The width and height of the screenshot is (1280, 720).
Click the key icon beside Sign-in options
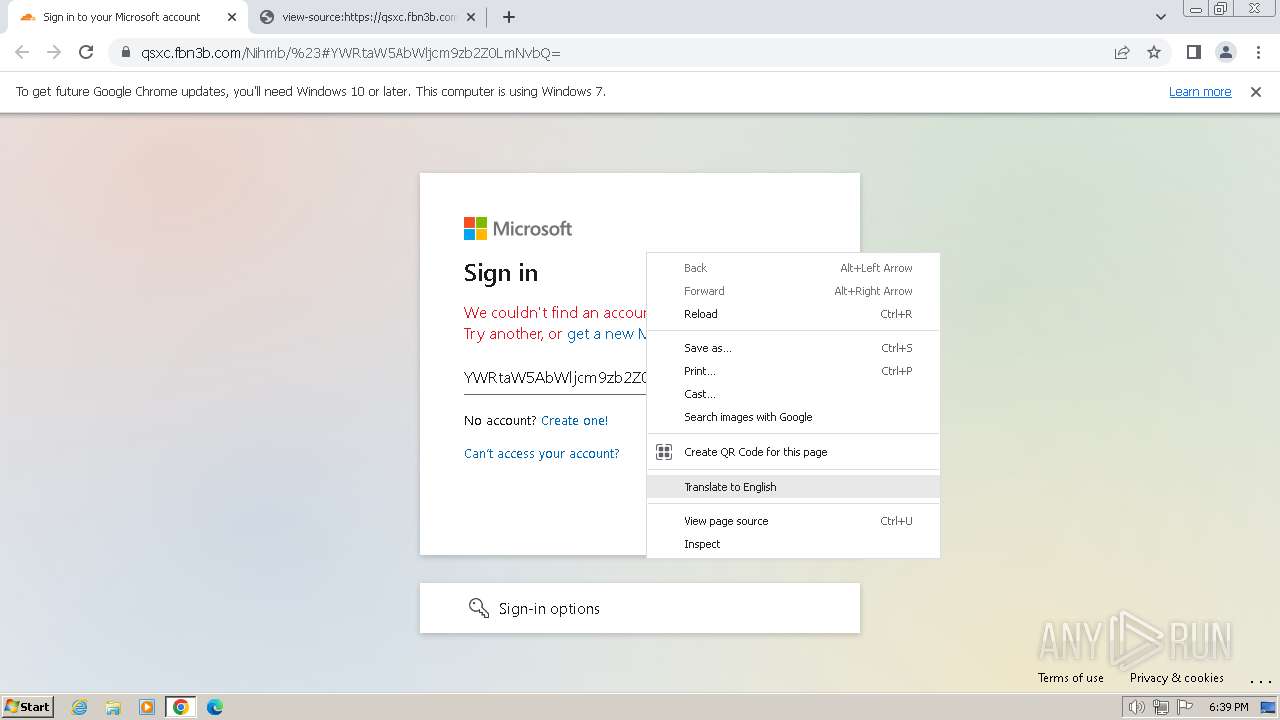pos(479,608)
